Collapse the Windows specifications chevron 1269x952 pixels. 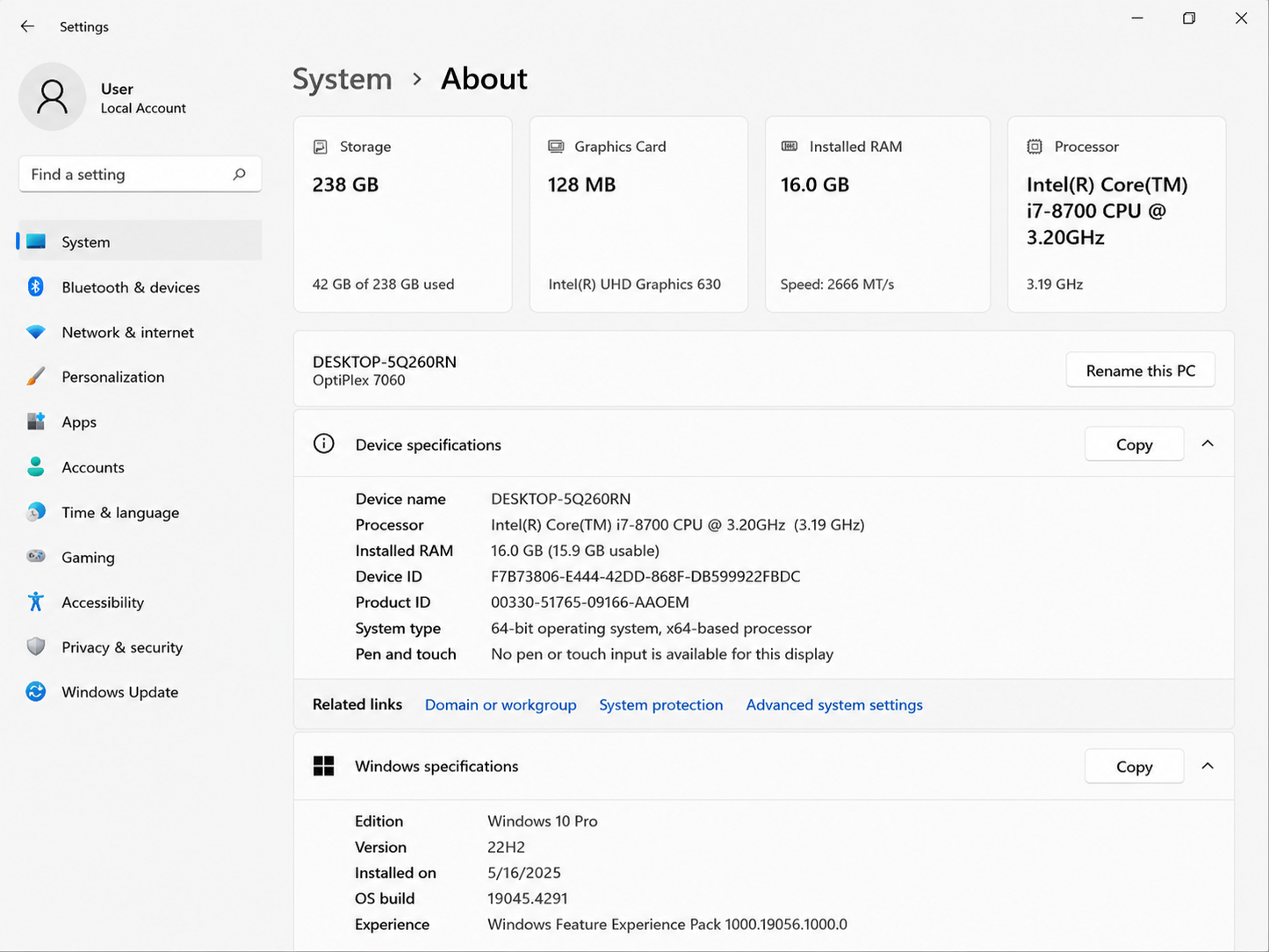coord(1208,767)
